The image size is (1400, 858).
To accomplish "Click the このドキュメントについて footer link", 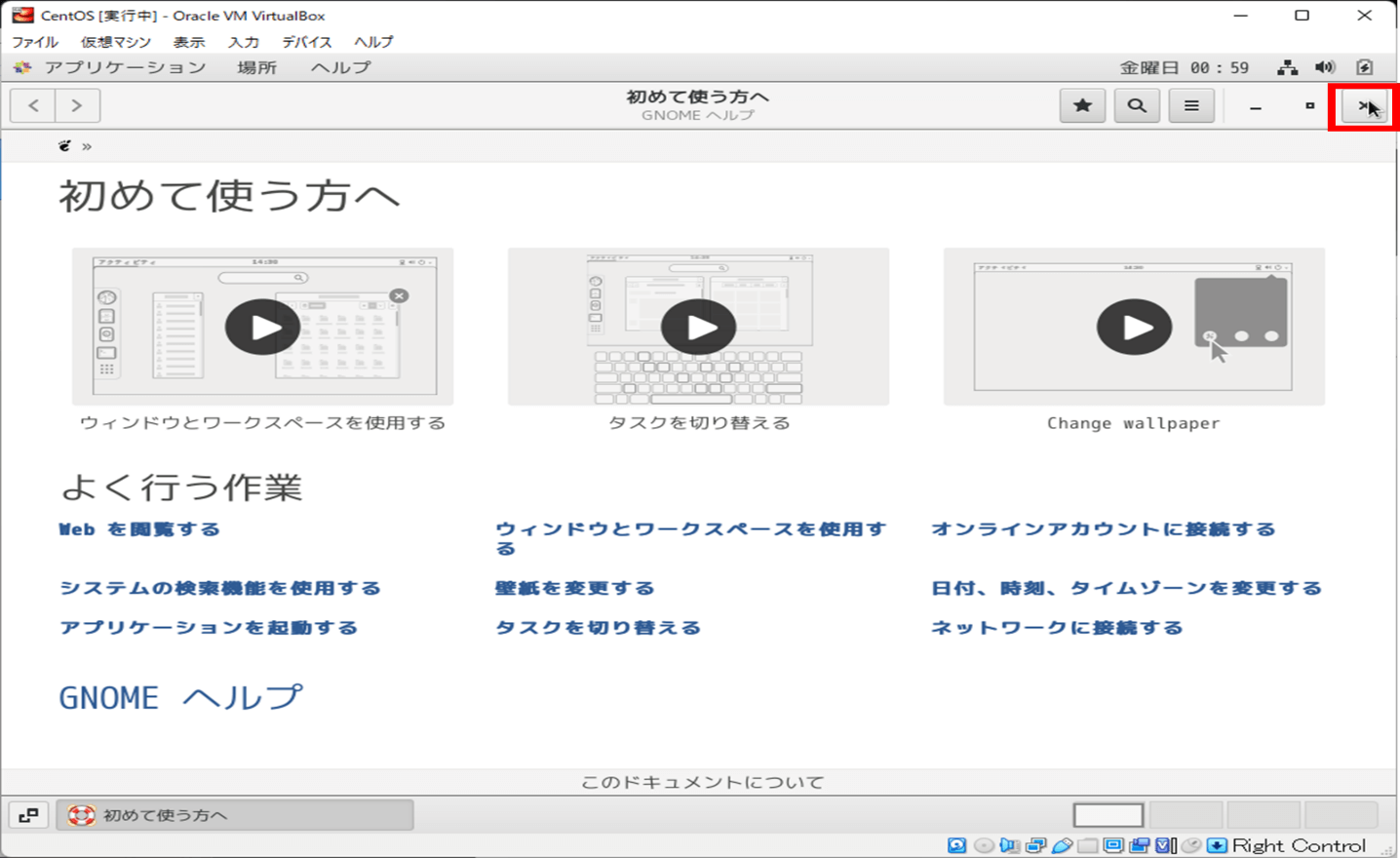I will (702, 782).
